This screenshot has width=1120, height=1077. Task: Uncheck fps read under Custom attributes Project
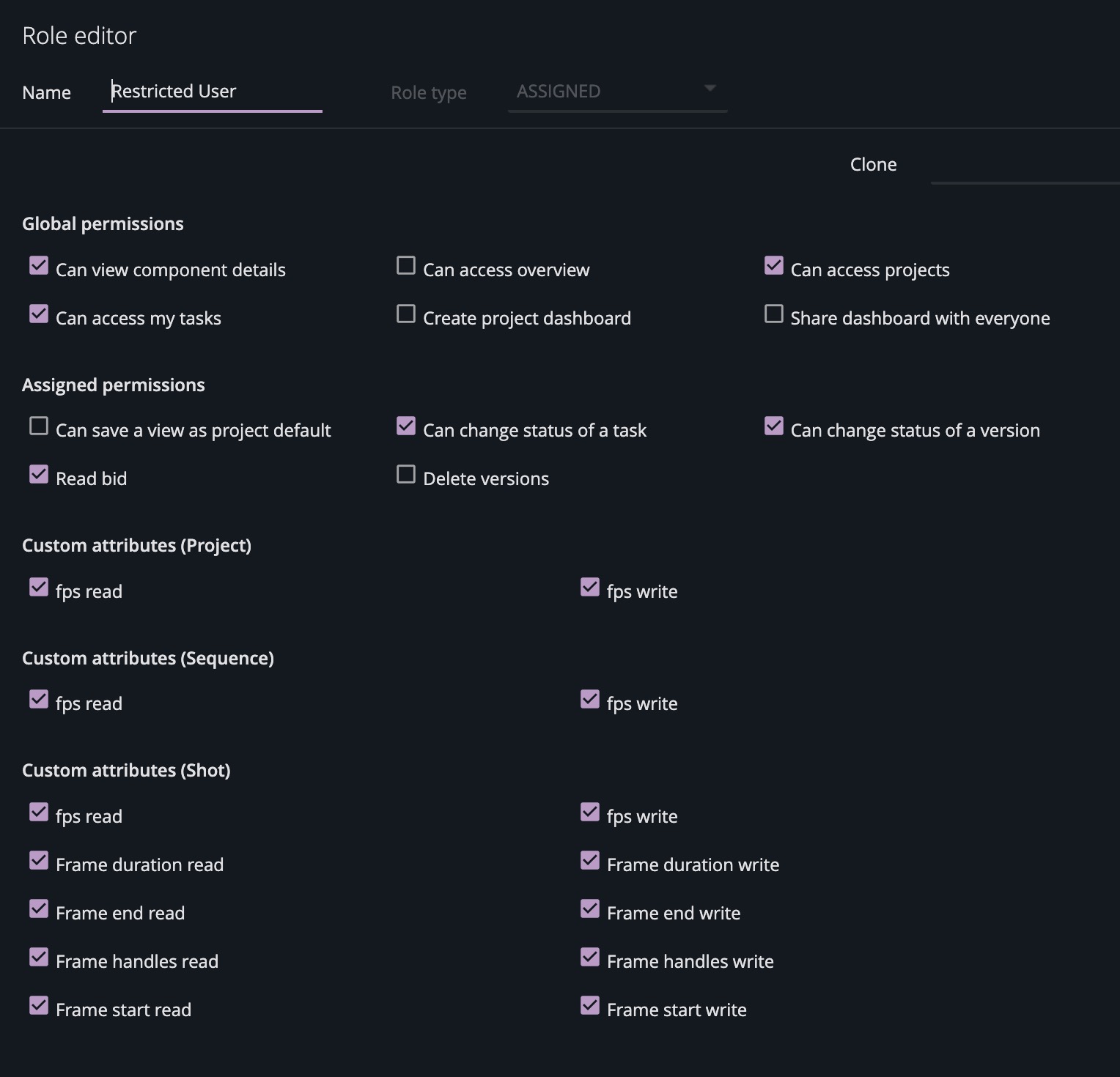click(x=39, y=587)
